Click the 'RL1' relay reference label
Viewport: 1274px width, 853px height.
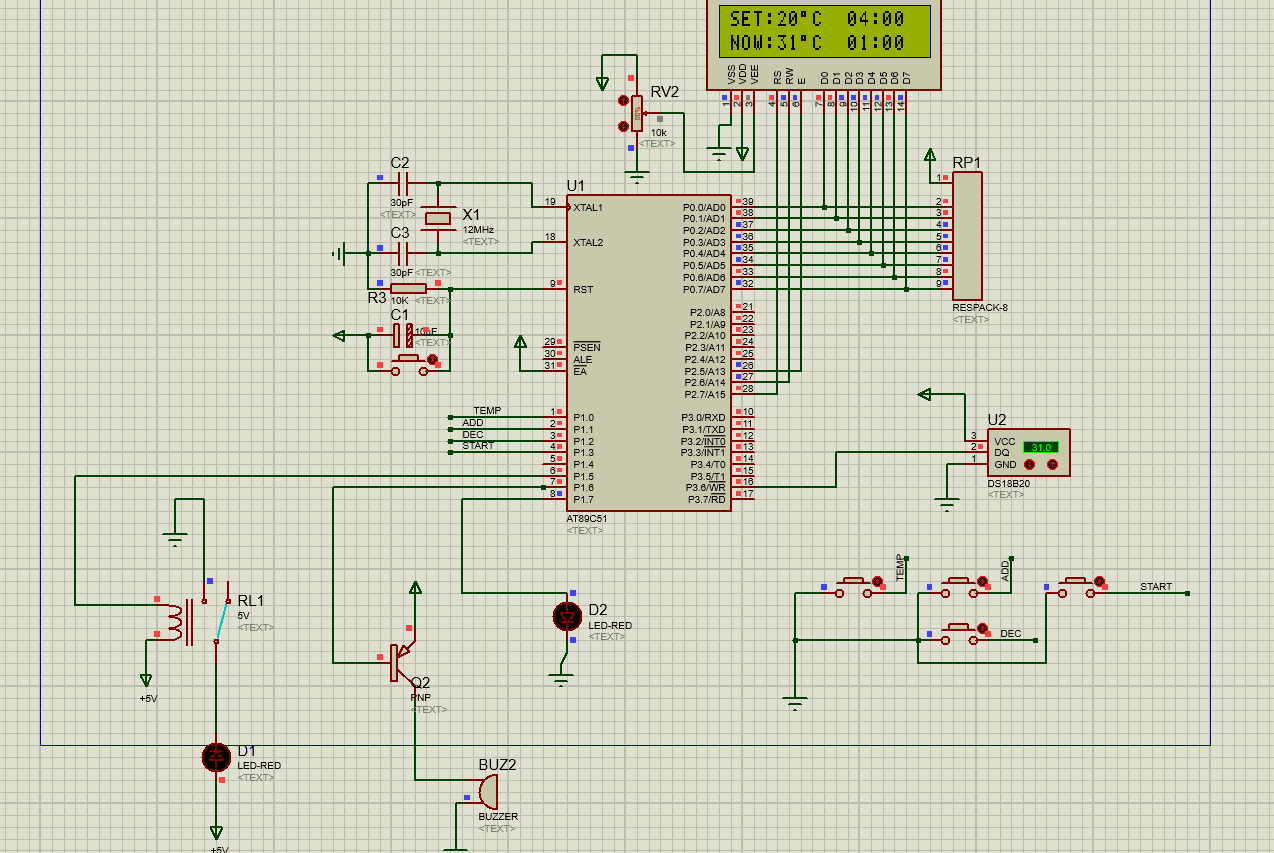point(251,600)
